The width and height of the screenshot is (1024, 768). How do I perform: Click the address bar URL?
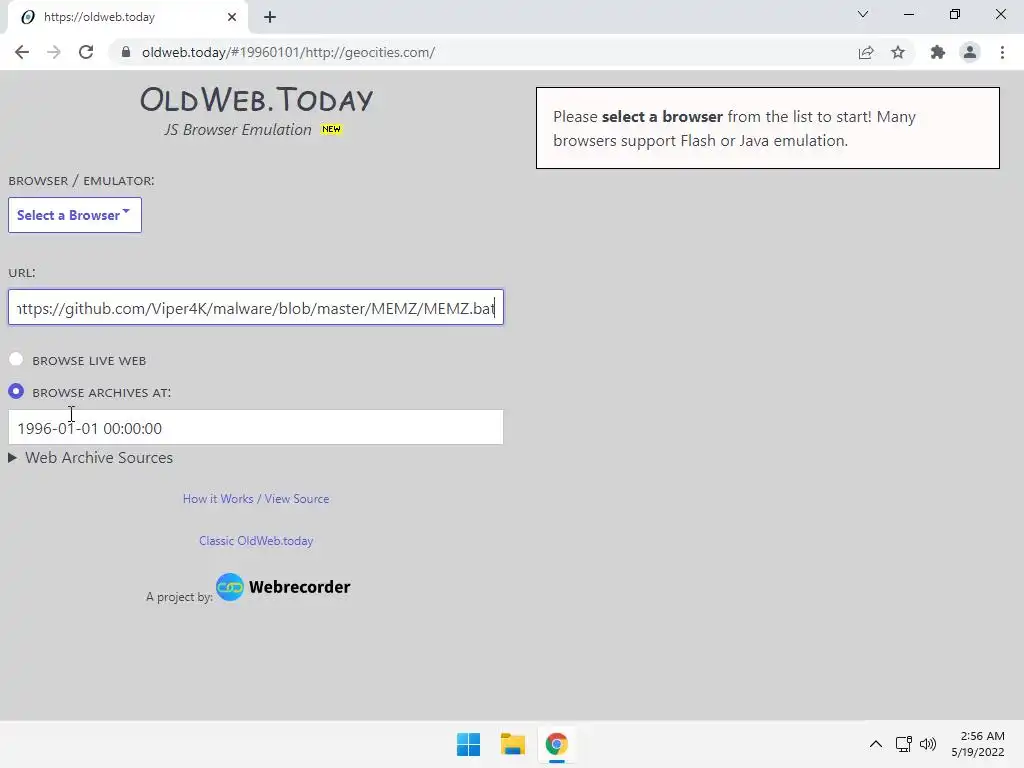pos(288,52)
